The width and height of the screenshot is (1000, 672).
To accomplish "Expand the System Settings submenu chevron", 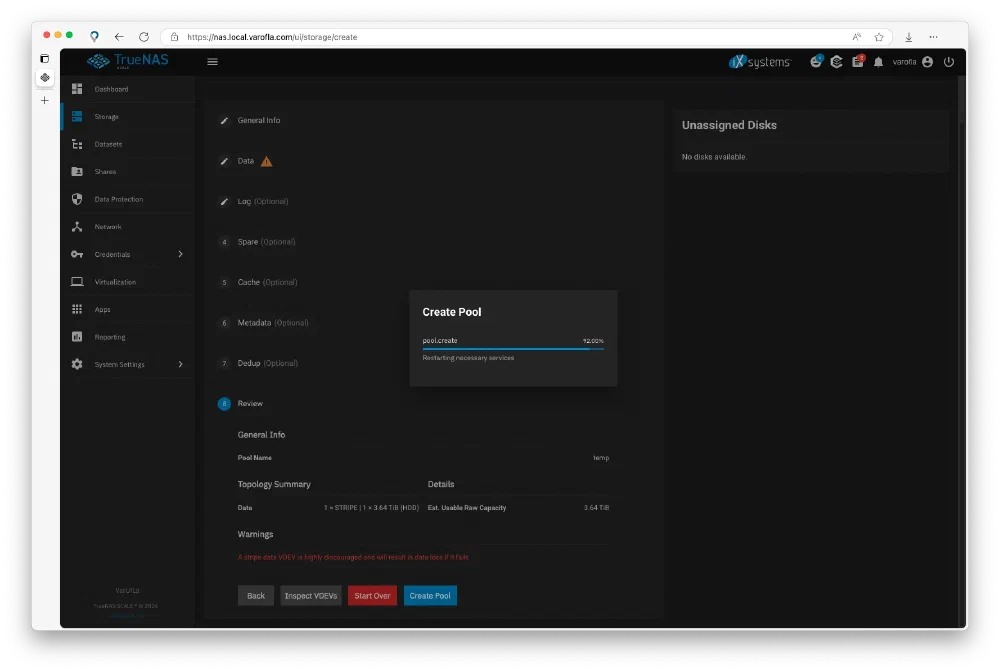I will 180,364.
